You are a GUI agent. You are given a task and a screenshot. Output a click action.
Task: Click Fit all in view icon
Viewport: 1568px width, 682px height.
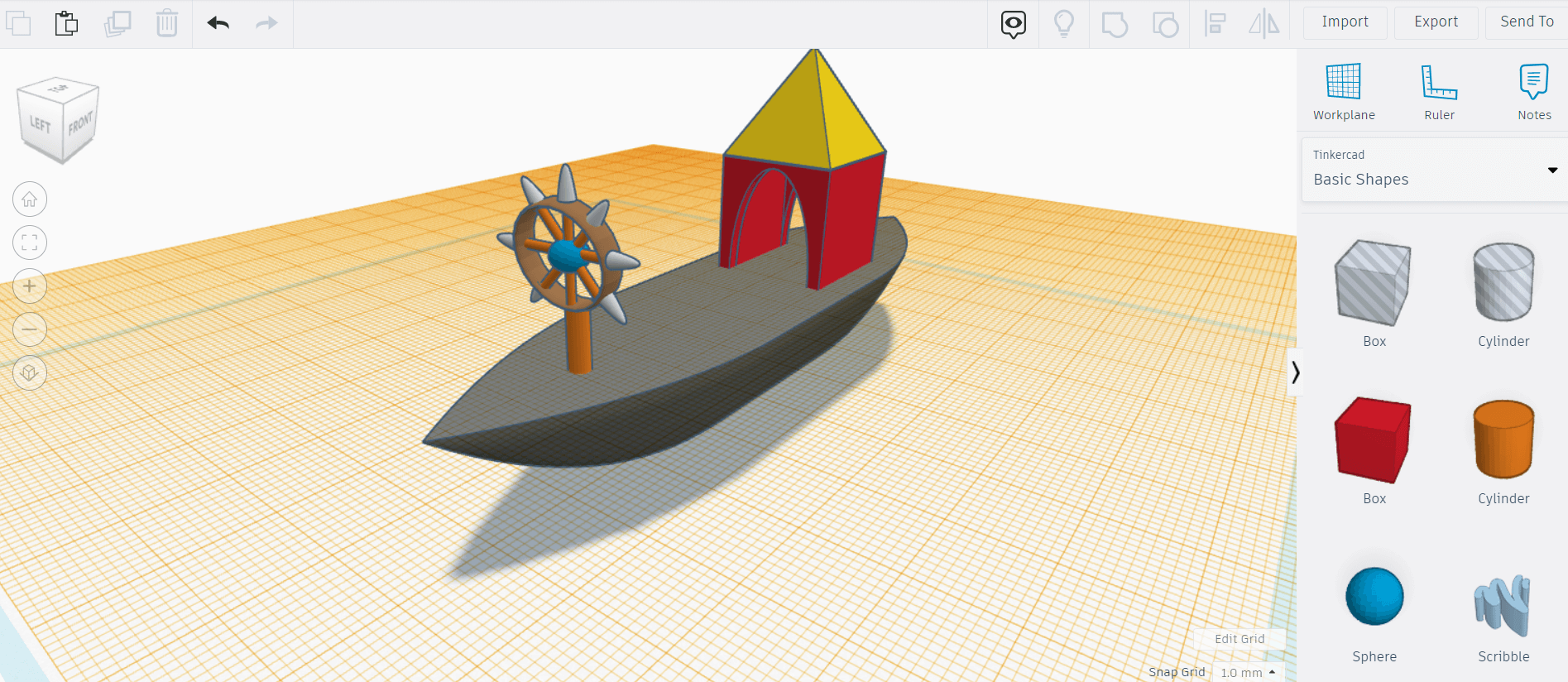pyautogui.click(x=30, y=243)
